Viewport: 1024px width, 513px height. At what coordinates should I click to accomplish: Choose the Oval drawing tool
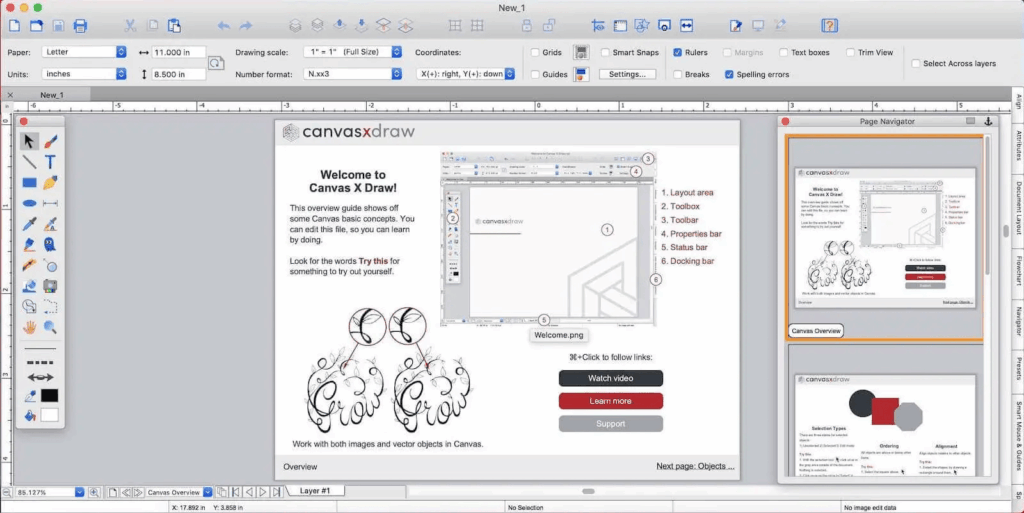(30, 203)
